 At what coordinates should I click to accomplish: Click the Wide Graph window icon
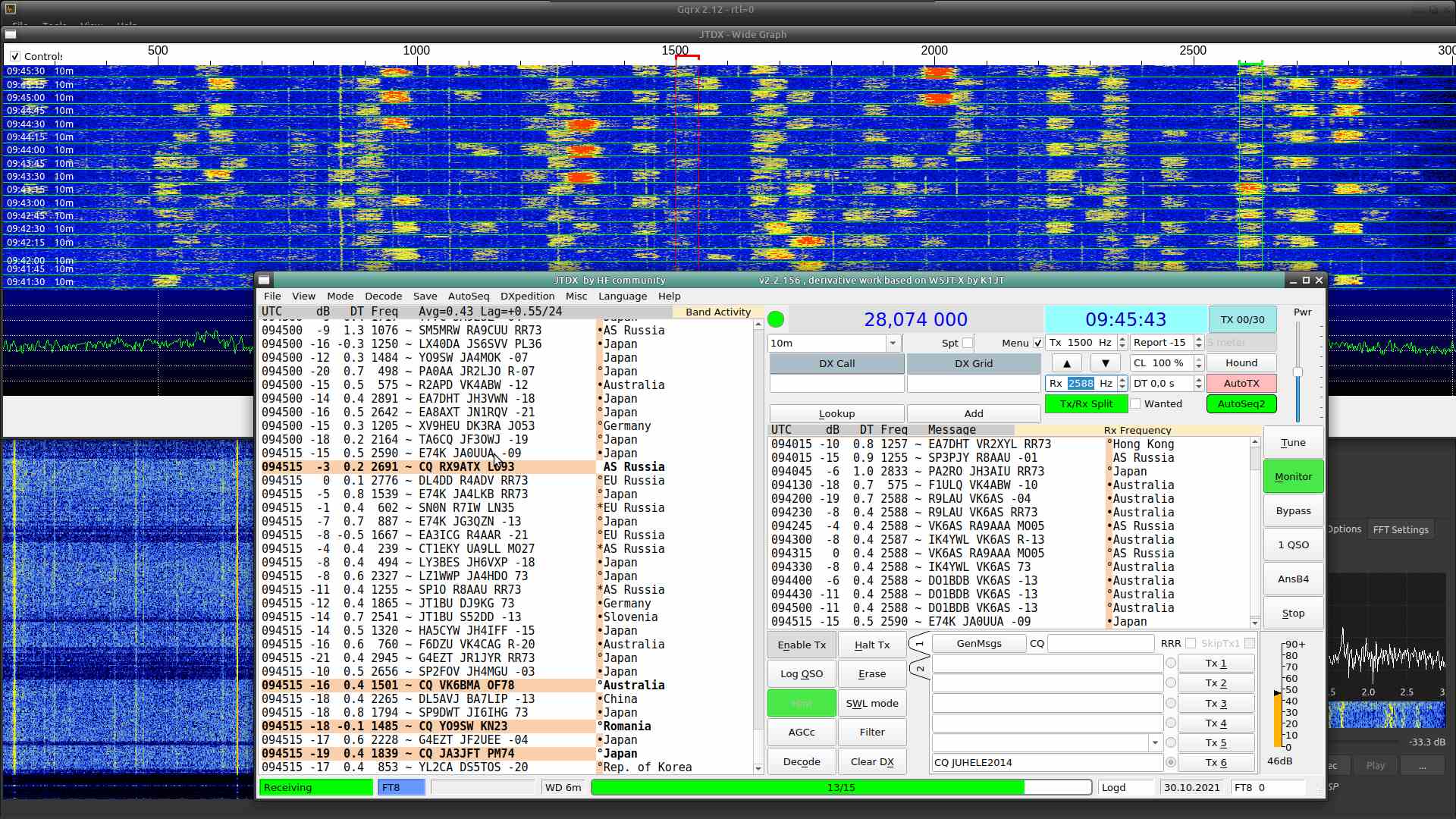pyautogui.click(x=11, y=34)
